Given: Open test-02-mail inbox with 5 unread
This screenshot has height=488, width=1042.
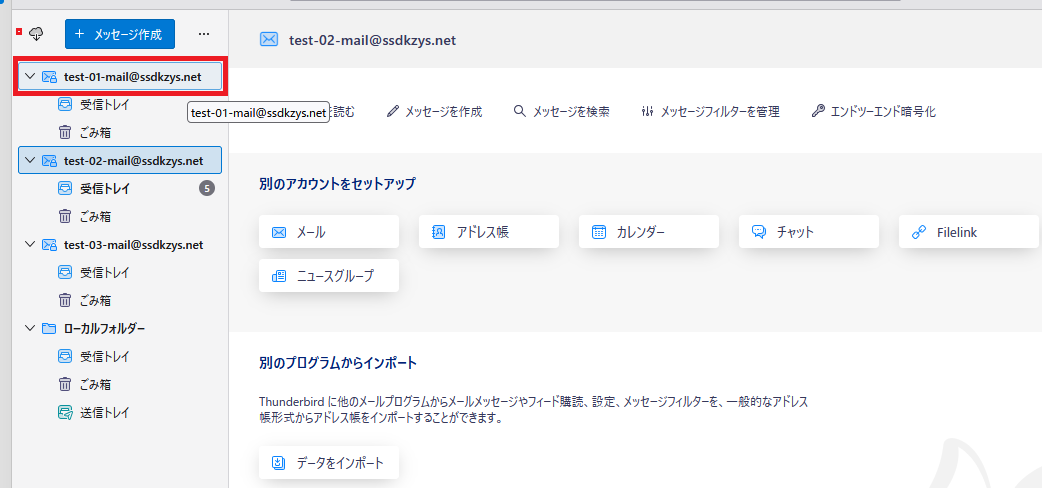Looking at the screenshot, I should [x=104, y=188].
